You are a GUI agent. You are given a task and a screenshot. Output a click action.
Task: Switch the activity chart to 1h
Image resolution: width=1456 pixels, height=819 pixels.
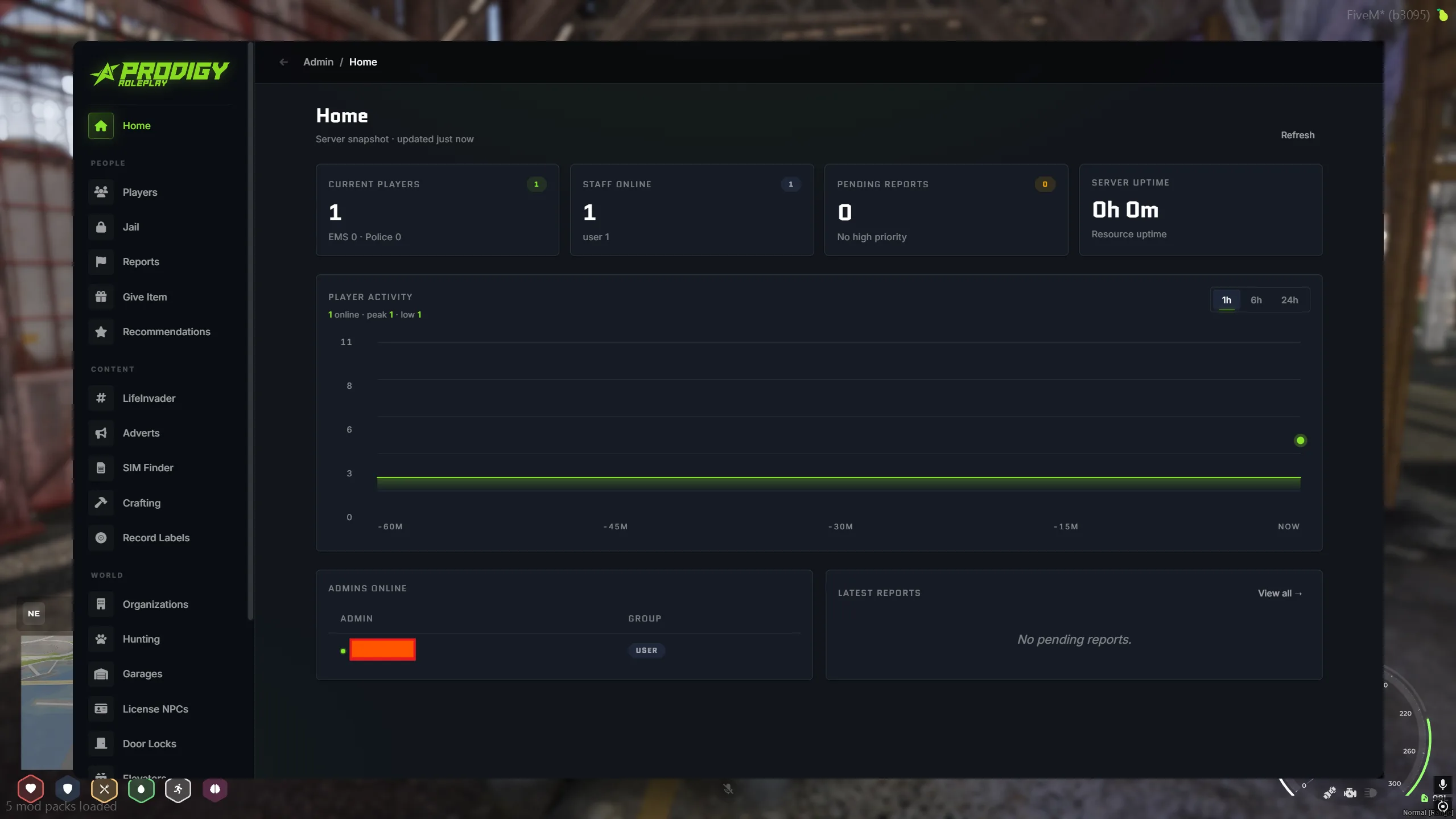(x=1227, y=300)
